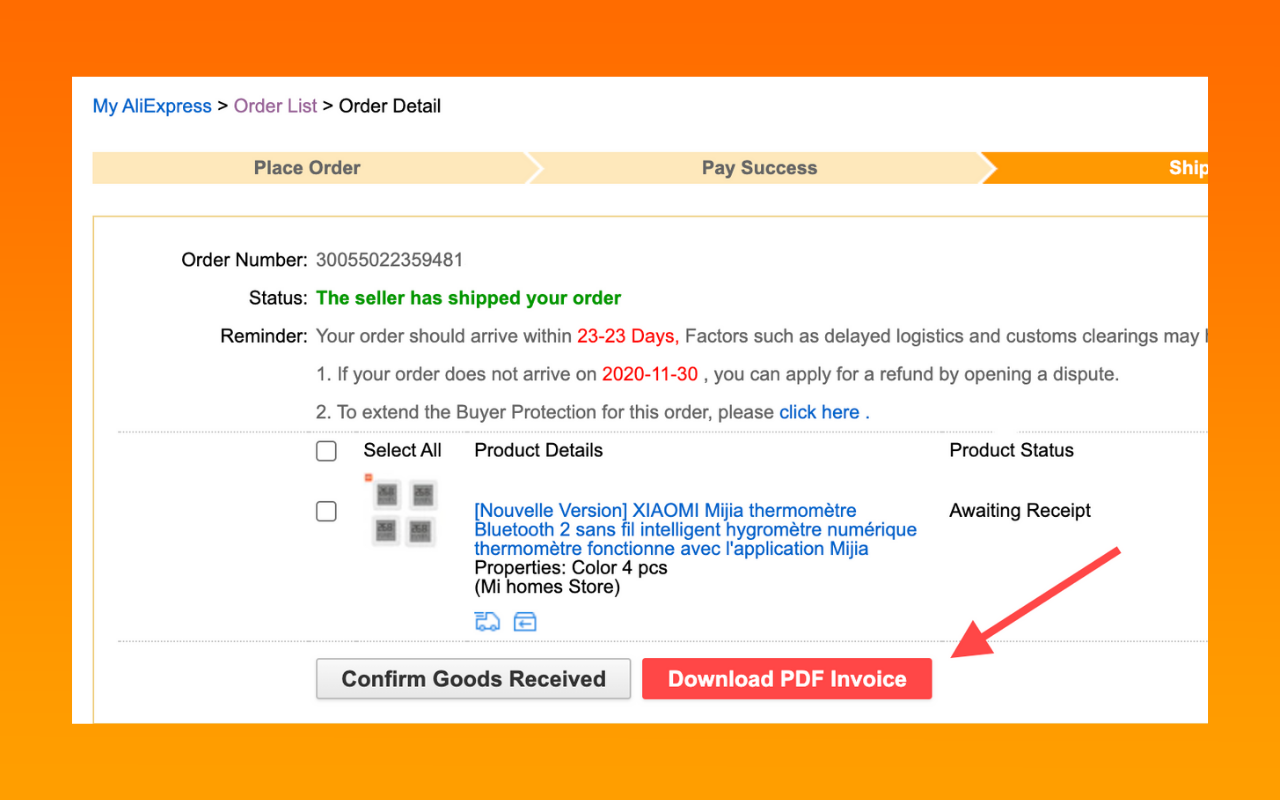Screen dimensions: 1280x800
Task: Click the Download PDF Invoice button
Action: point(786,678)
